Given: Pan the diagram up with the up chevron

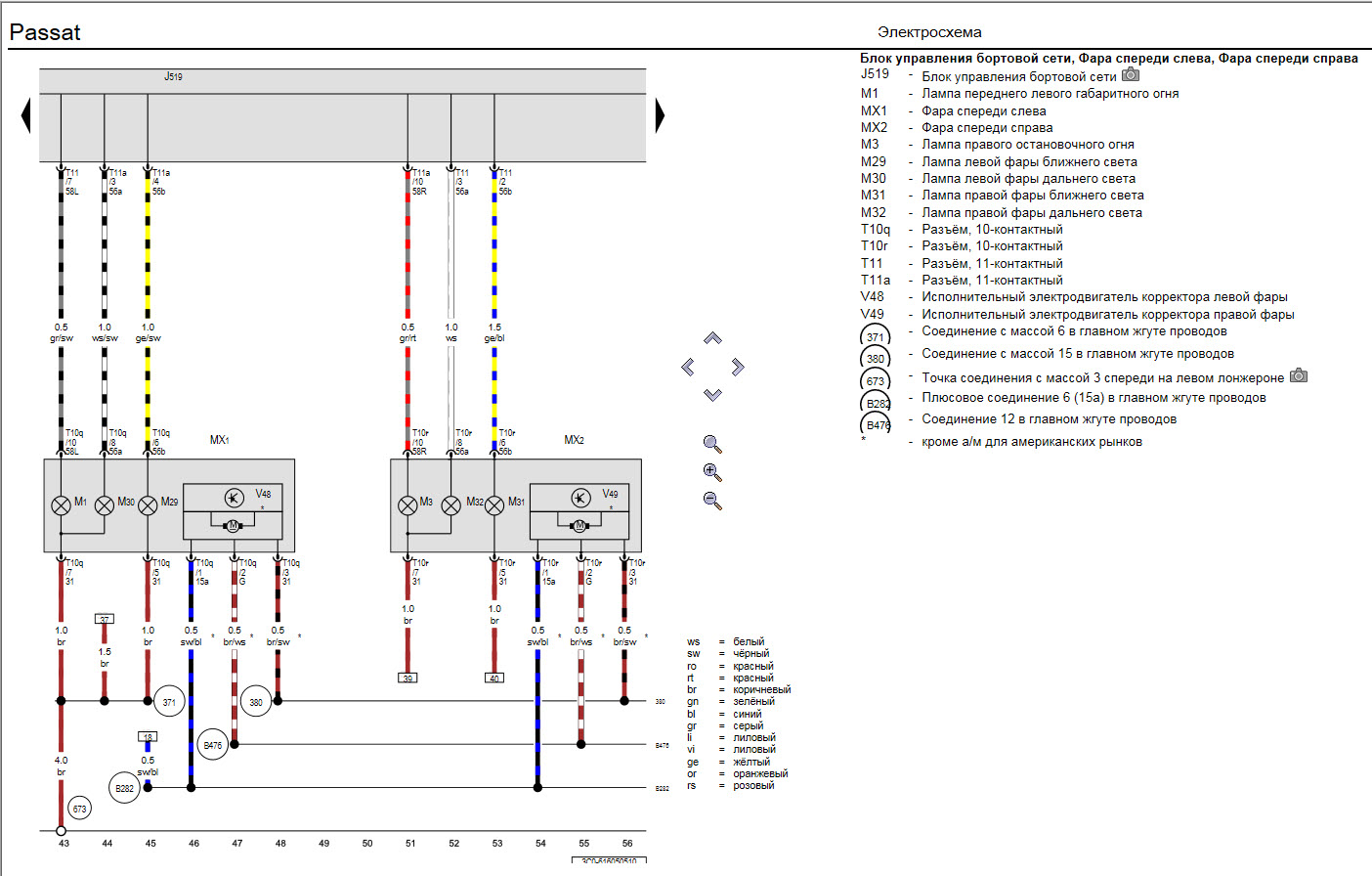Looking at the screenshot, I should (x=712, y=338).
